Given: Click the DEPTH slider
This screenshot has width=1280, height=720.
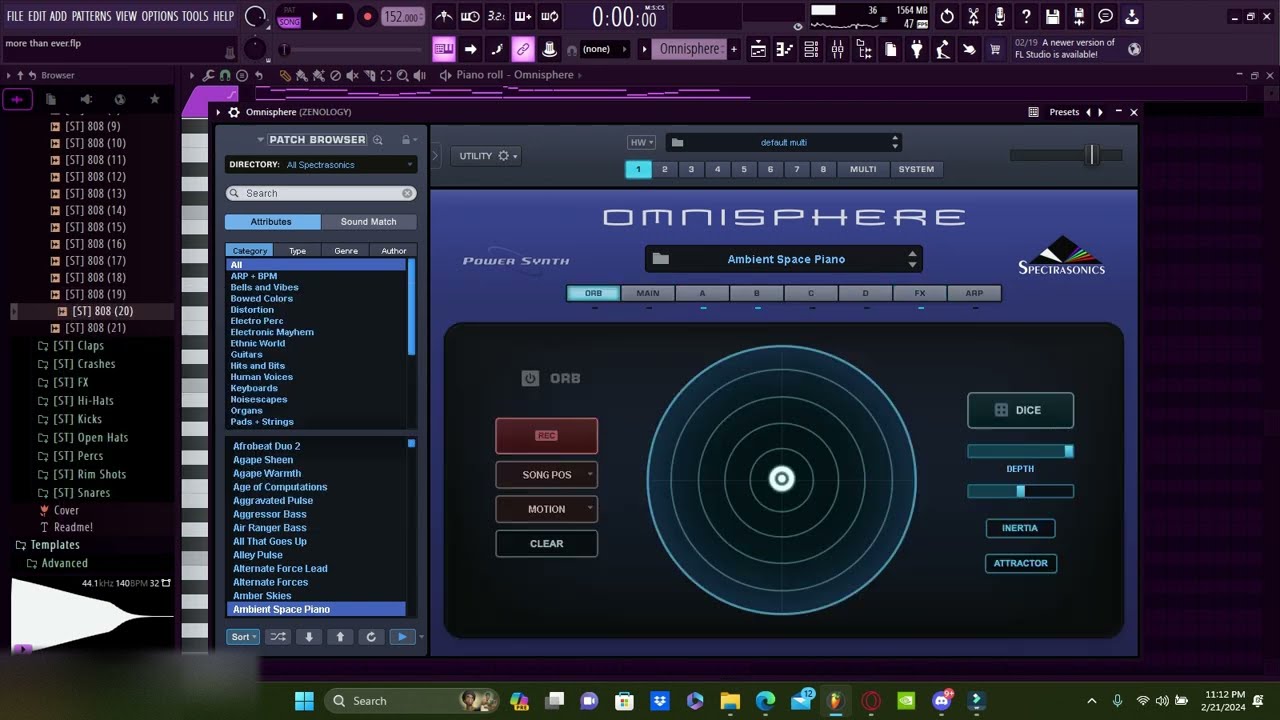Looking at the screenshot, I should click(1020, 452).
